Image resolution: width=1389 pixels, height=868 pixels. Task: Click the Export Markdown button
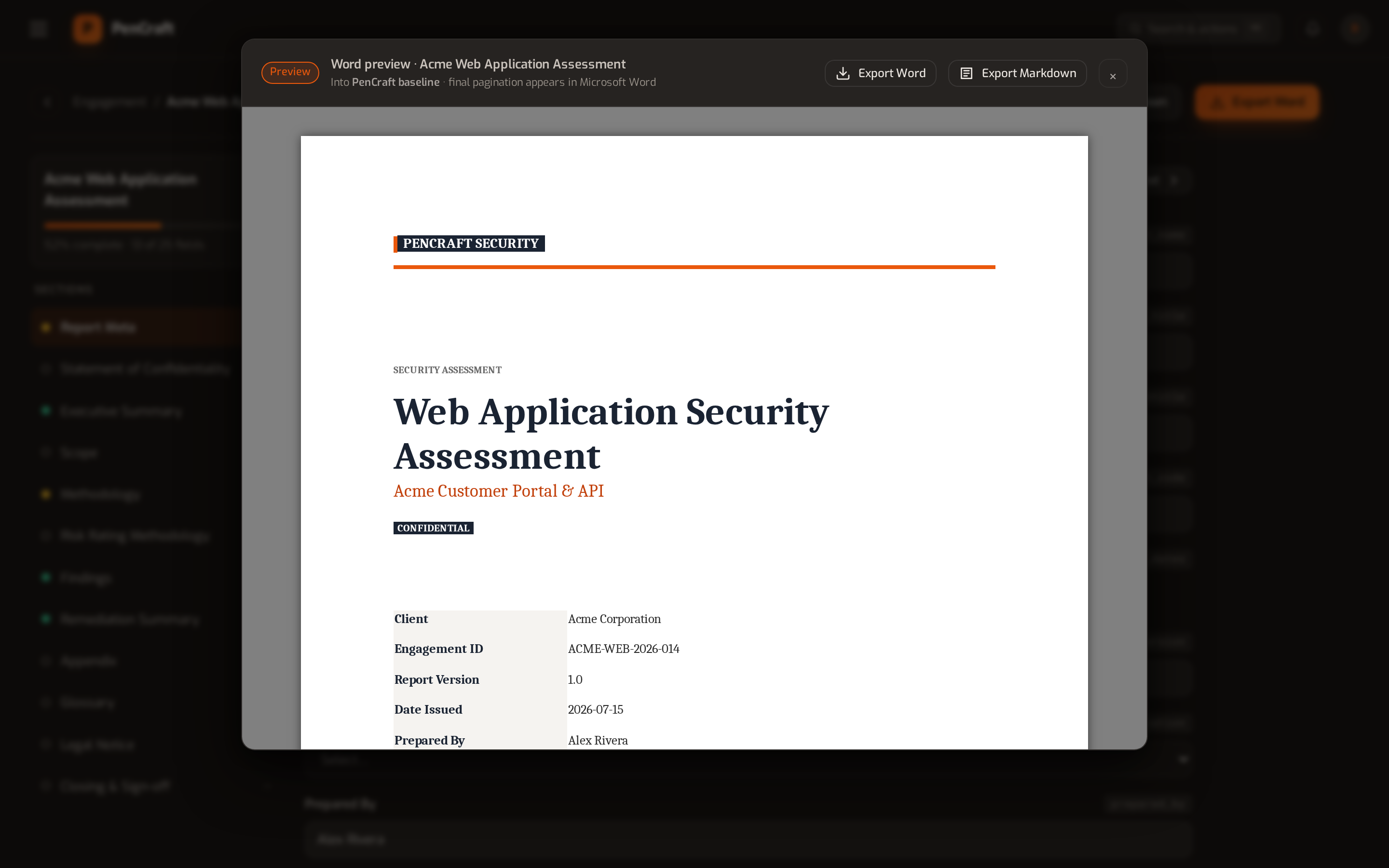point(1017,73)
